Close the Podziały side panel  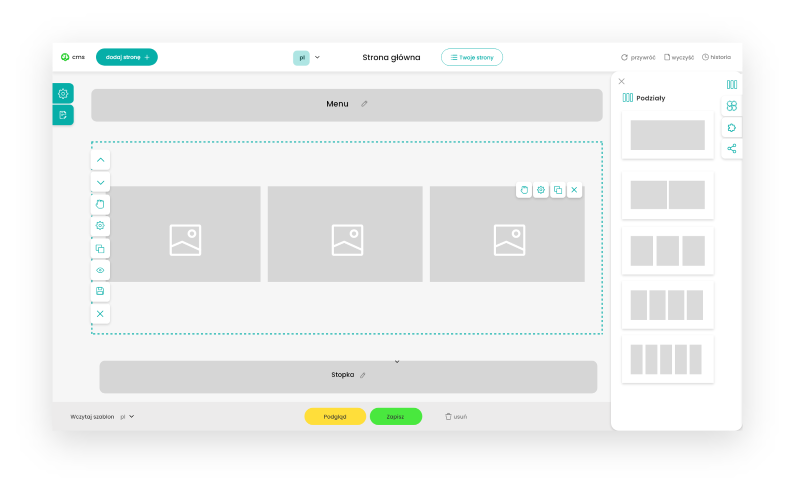pos(622,82)
